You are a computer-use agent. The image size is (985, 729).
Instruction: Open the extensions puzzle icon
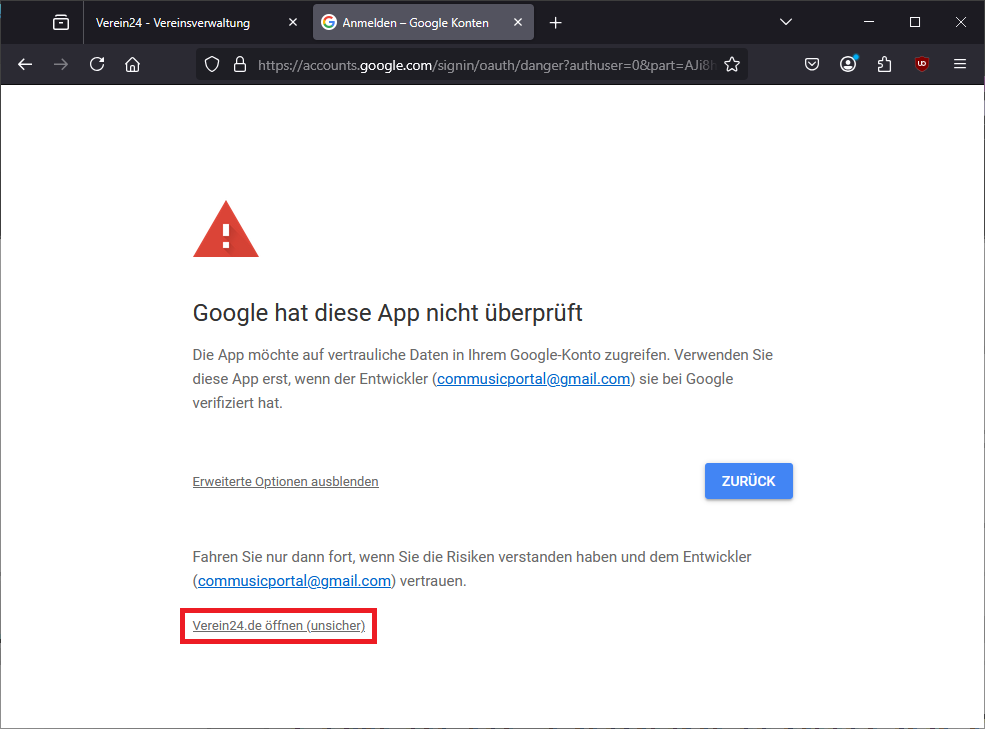point(884,64)
